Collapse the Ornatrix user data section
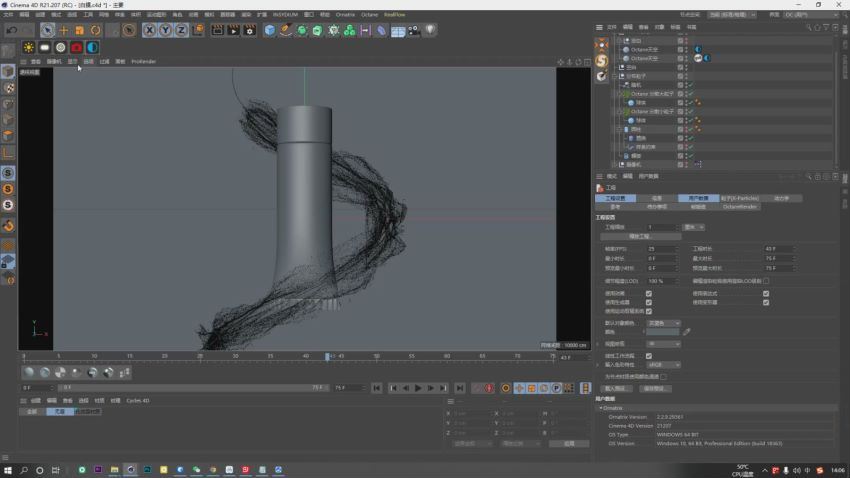The width and height of the screenshot is (850, 478). 601,408
